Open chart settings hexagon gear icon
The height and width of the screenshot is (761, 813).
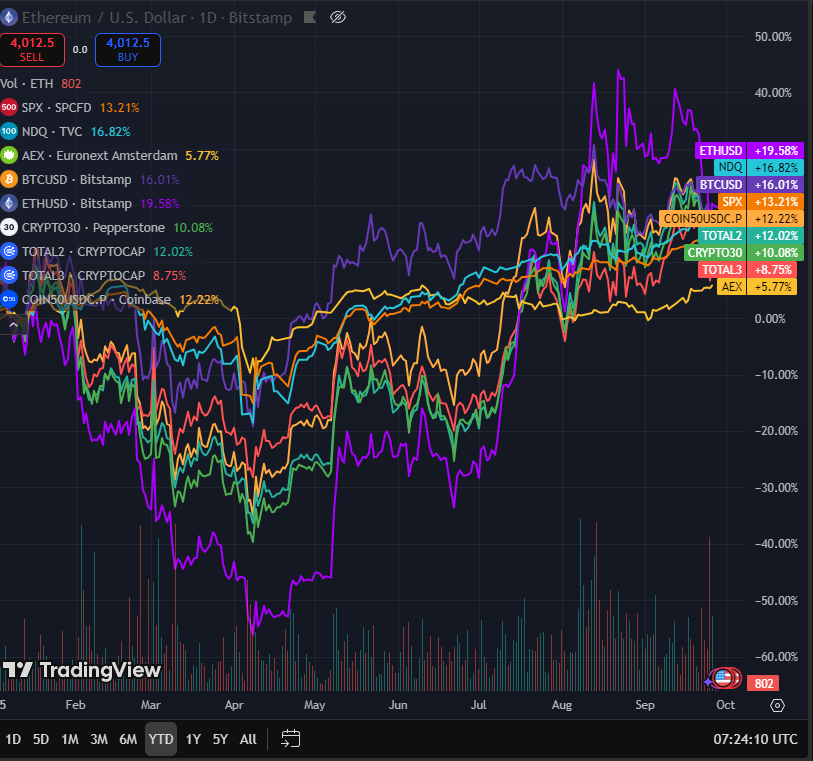[777, 705]
